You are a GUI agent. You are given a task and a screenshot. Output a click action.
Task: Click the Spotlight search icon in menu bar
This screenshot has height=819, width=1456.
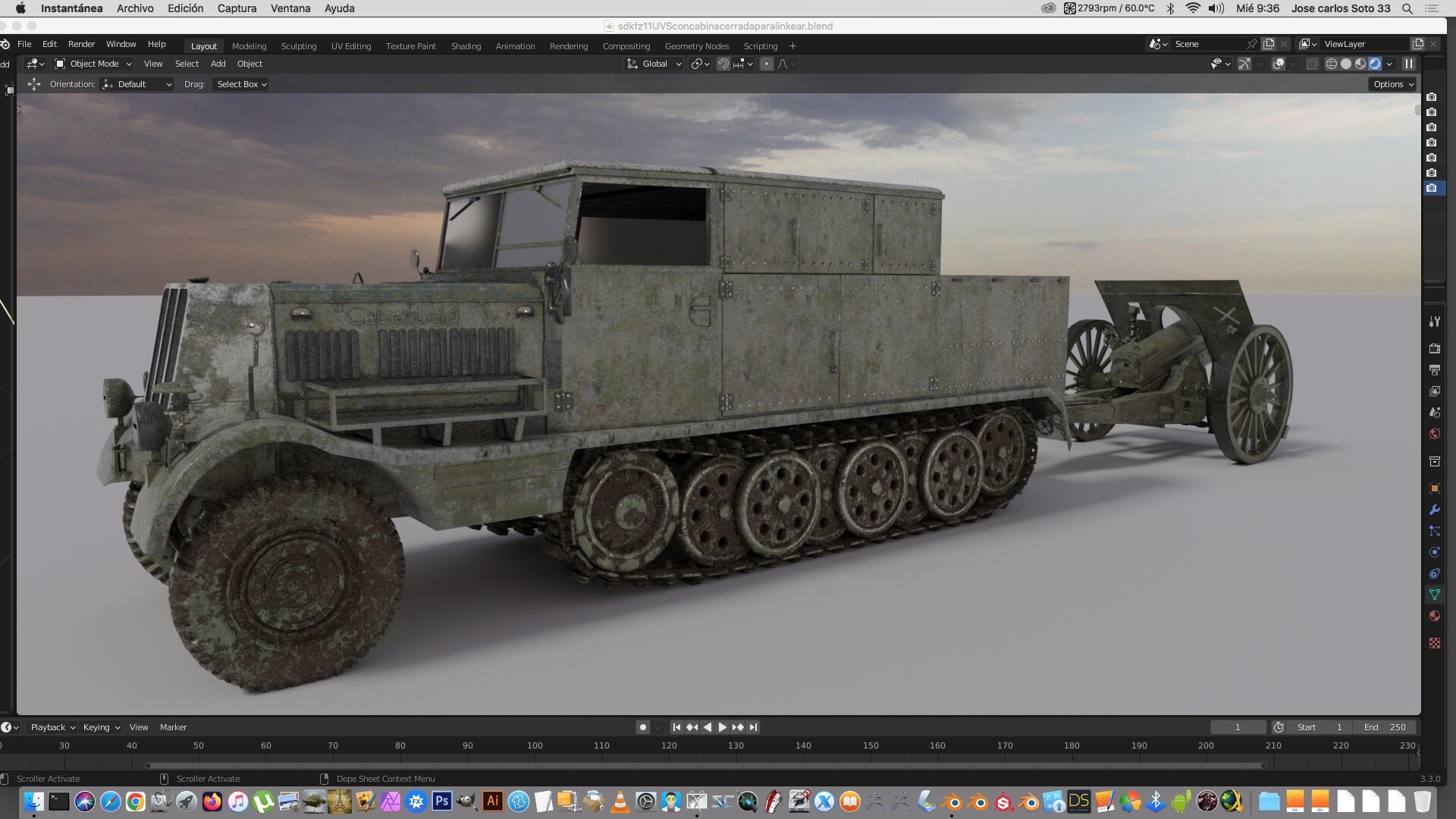coord(1407,8)
